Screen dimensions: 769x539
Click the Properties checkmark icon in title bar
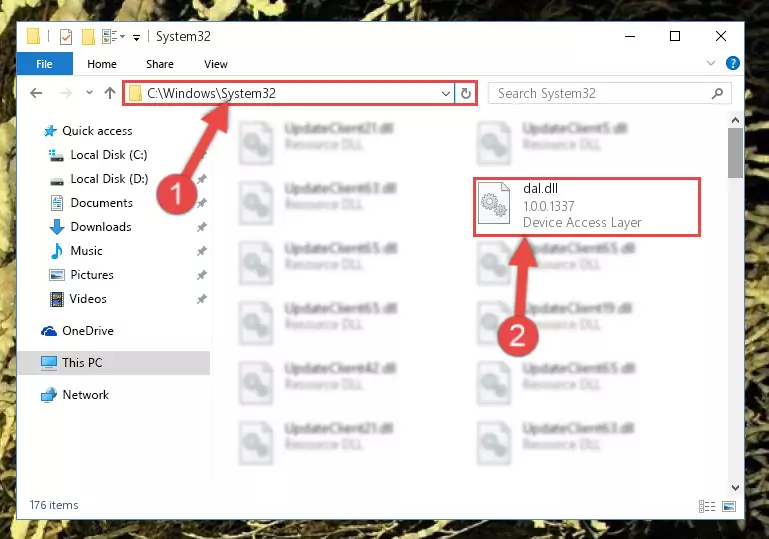[66, 37]
